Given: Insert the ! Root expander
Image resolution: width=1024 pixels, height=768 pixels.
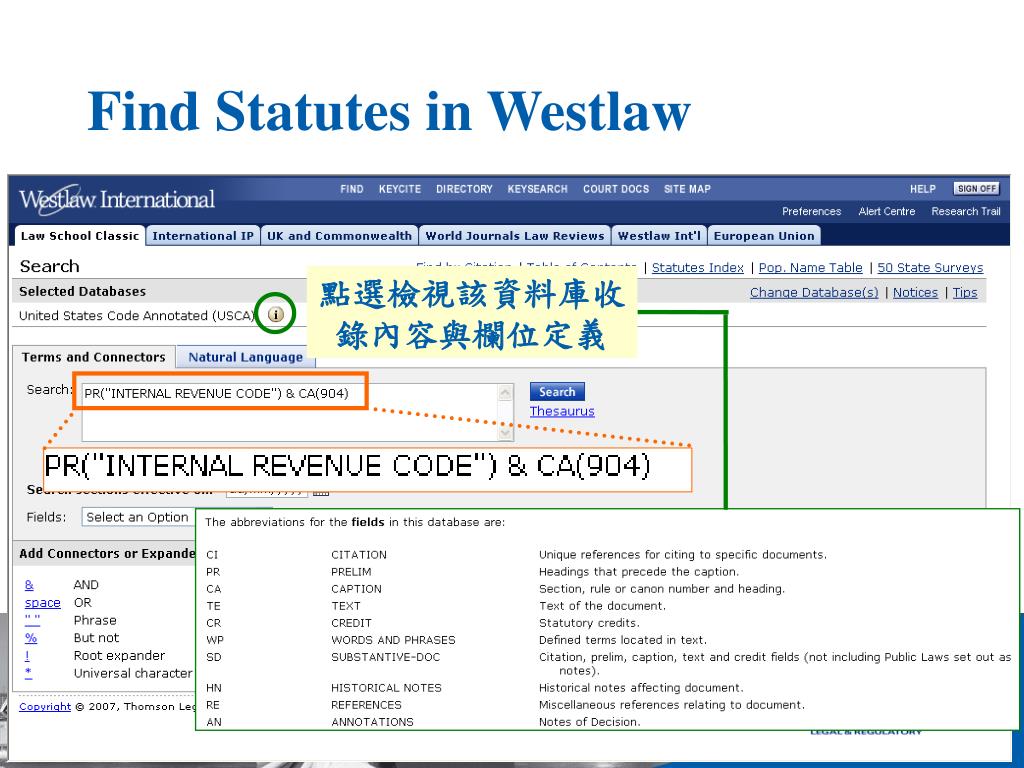Looking at the screenshot, I should [x=27, y=656].
